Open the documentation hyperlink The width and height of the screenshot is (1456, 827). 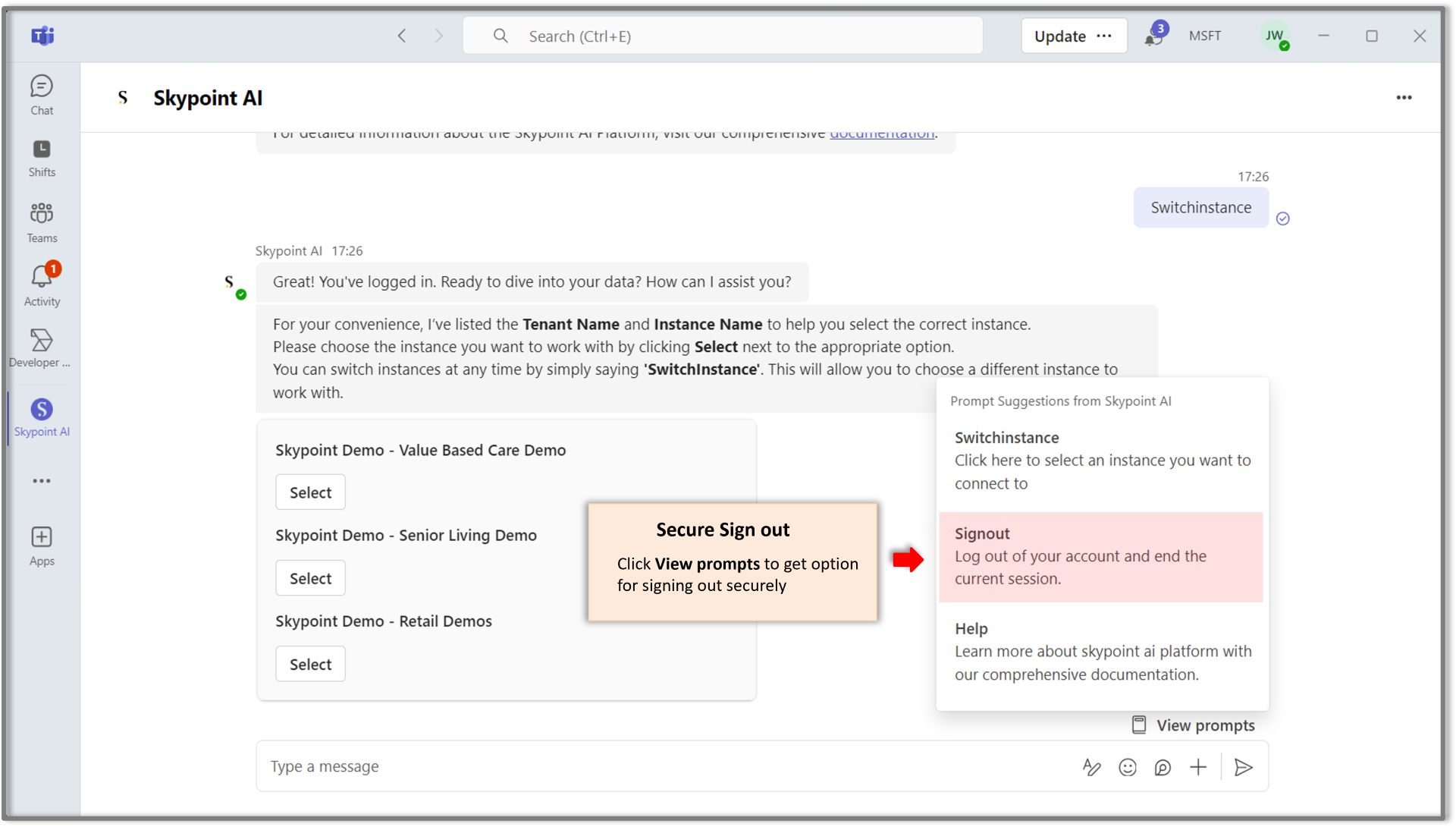pos(881,135)
